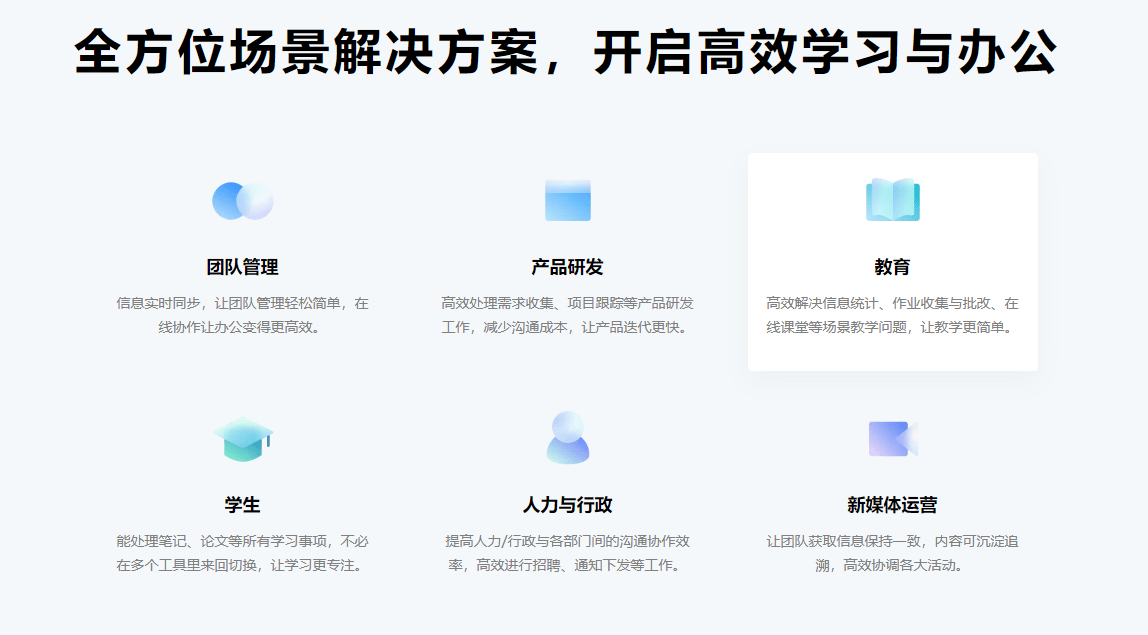This screenshot has width=1148, height=635.
Task: Open the 产品研发 title link
Action: pos(567,267)
